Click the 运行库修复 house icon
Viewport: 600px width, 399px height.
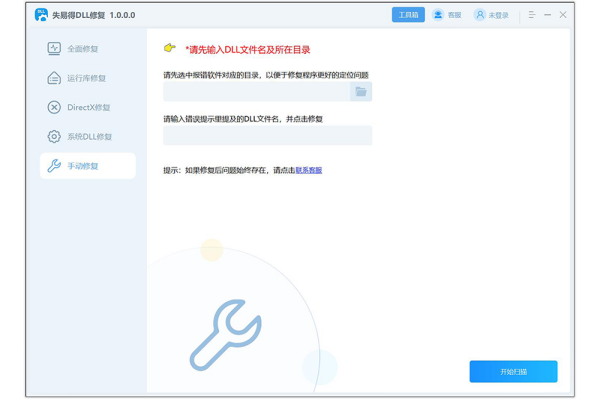[54, 78]
